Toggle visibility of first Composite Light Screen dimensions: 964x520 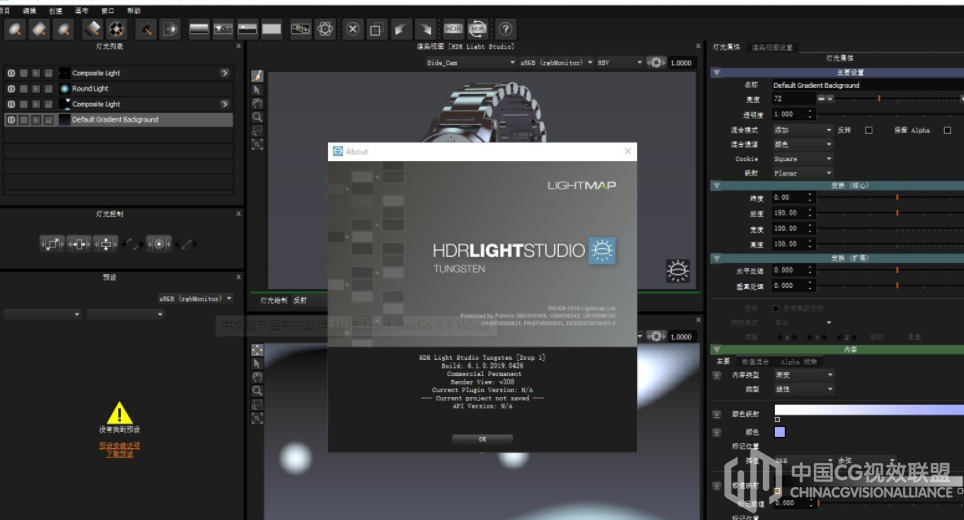[11, 73]
